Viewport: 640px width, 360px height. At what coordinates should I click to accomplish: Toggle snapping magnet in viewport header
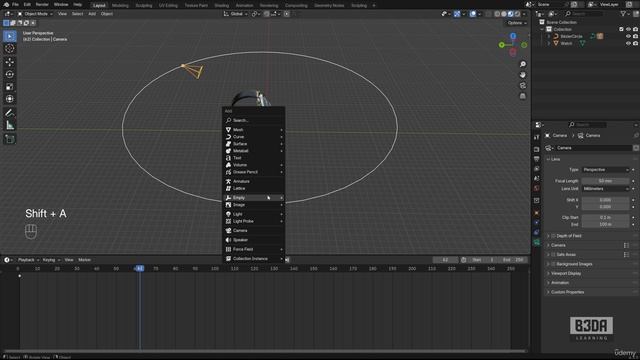pyautogui.click(x=266, y=14)
